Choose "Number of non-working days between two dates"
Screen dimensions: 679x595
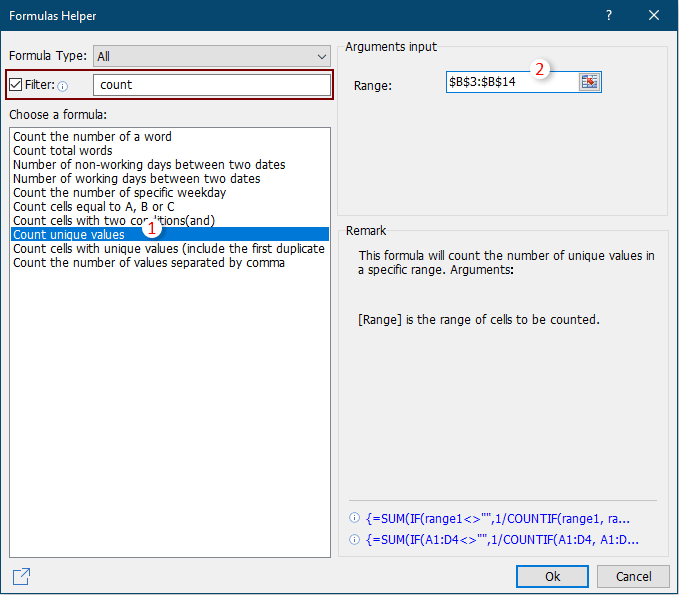click(149, 165)
